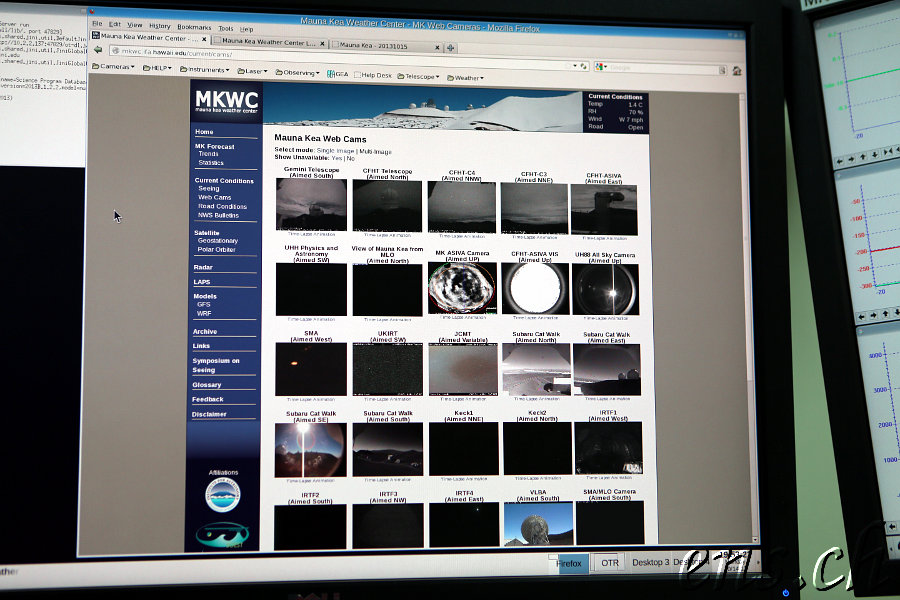
Task: Open the WRF model link
Action: 204,313
